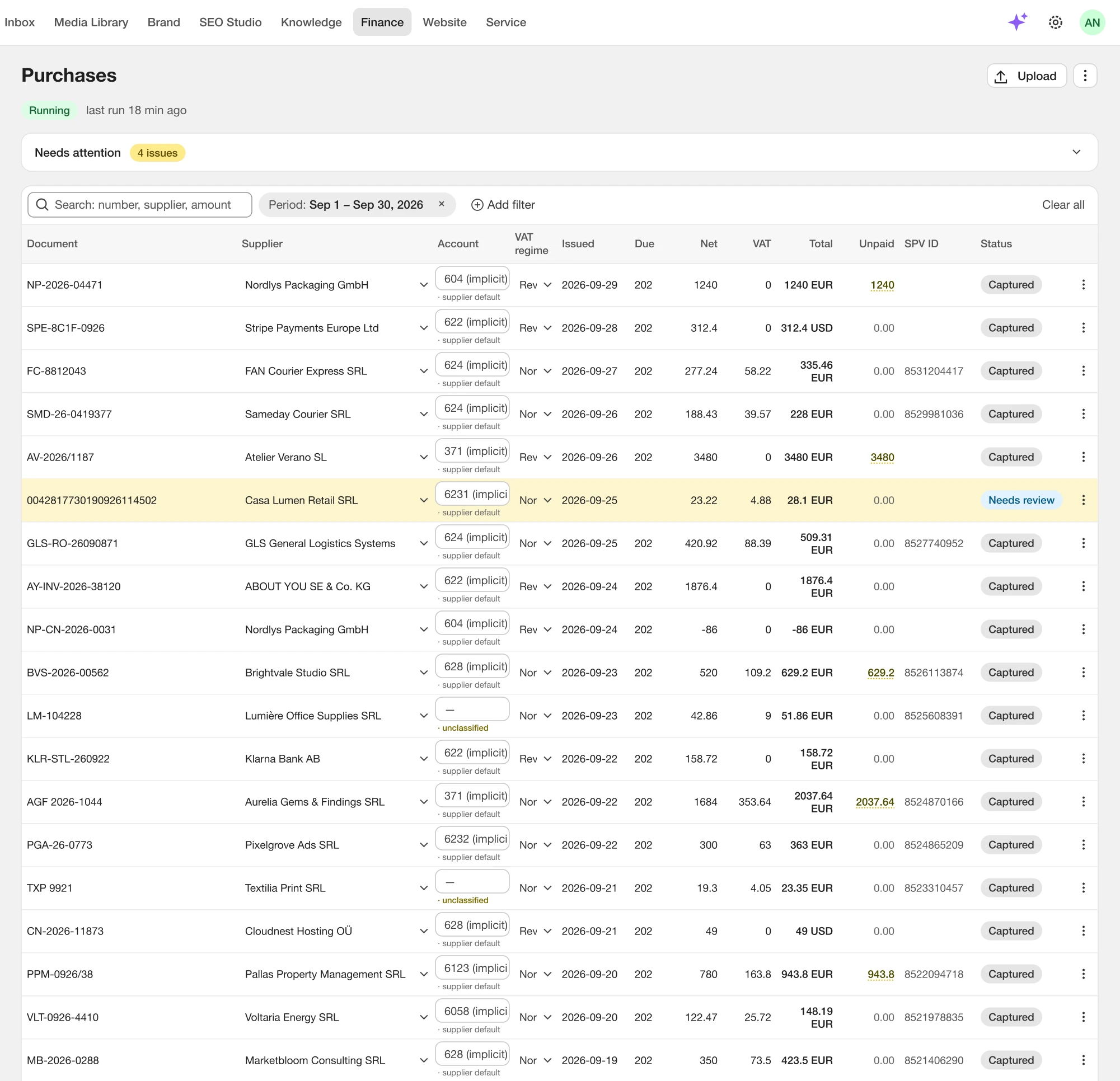Open the Purchases page more-options menu
Screen dimensions: 1120x1081
[1085, 76]
